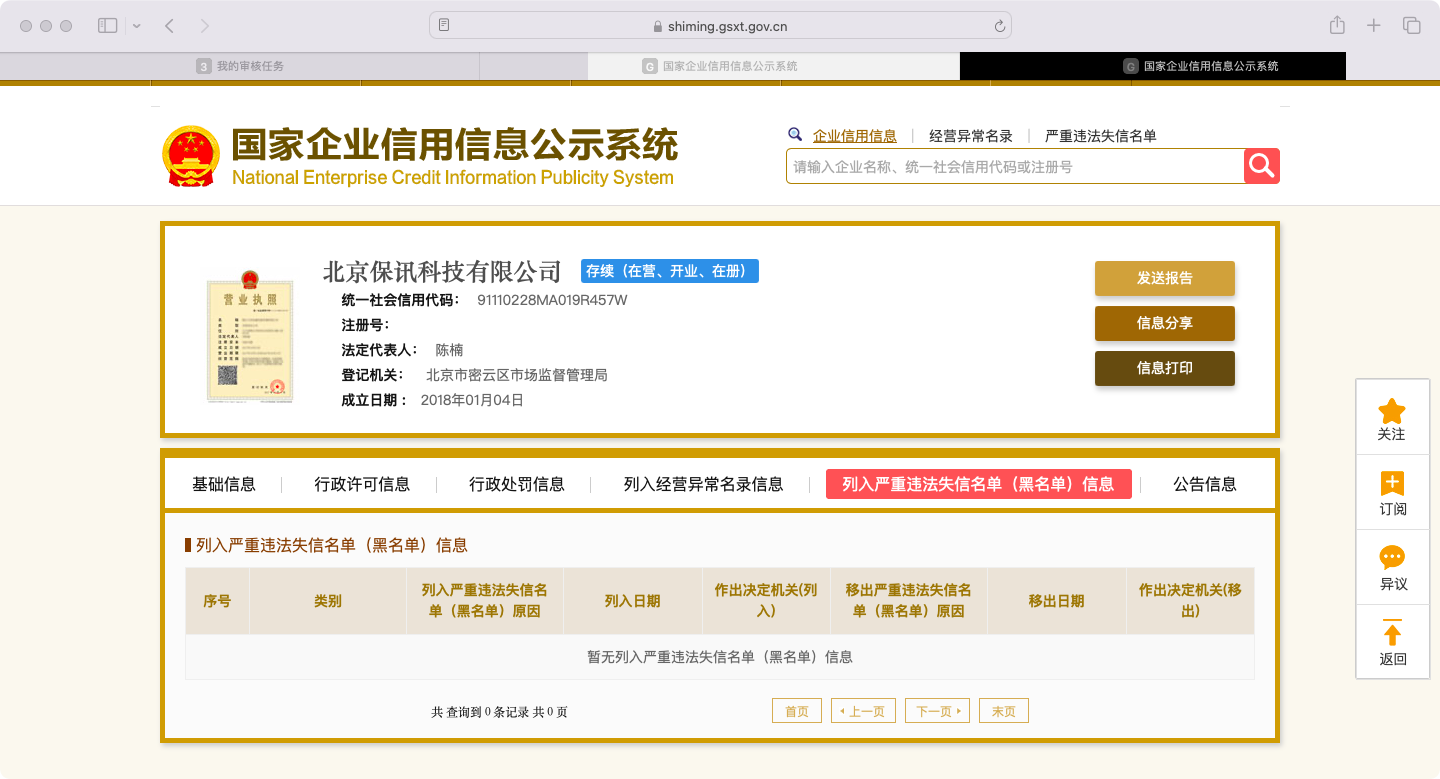1440x779 pixels.
Task: Click the 订阅 subscribe icon
Action: [x=1392, y=484]
